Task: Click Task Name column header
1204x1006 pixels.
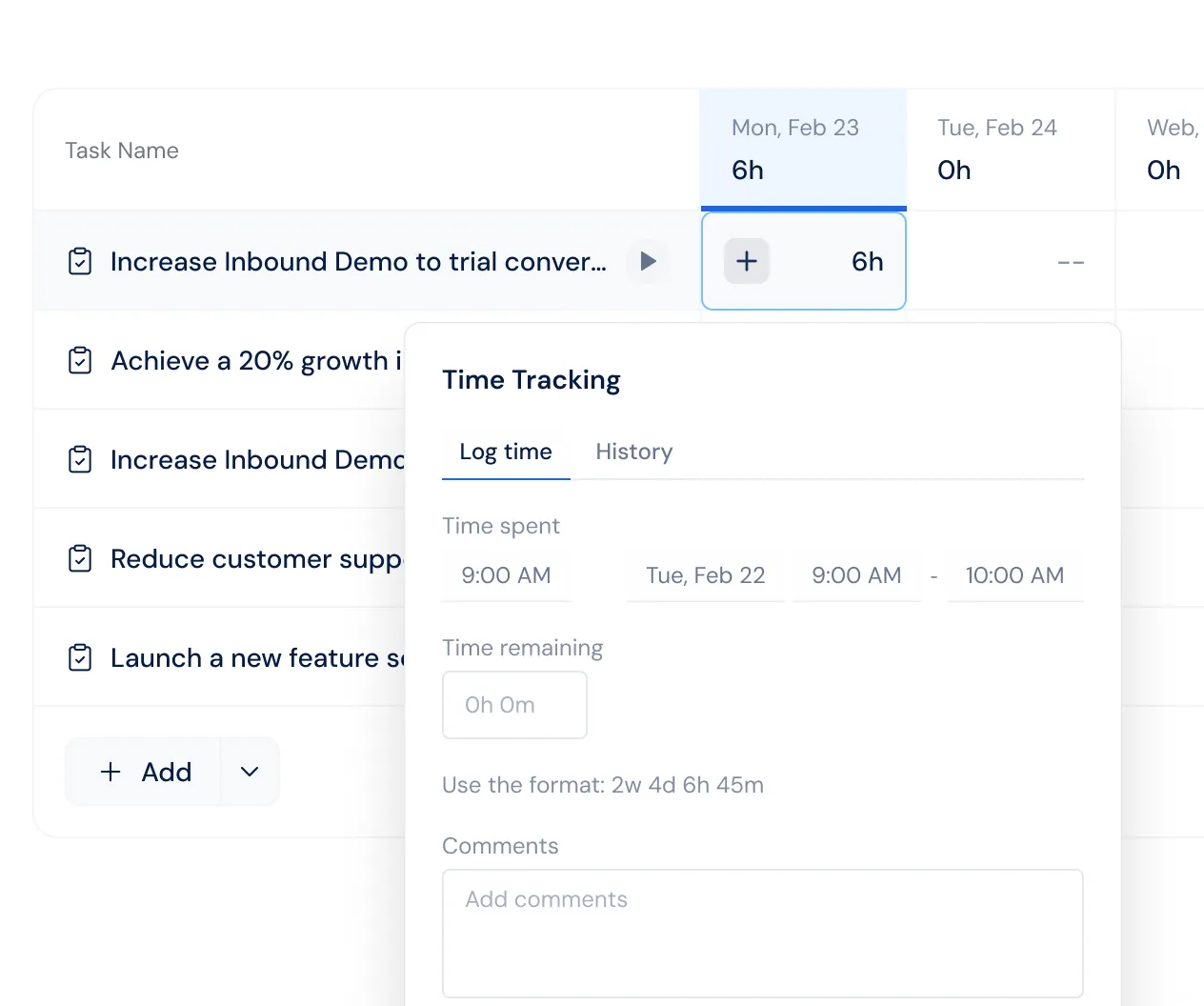Action: [122, 151]
